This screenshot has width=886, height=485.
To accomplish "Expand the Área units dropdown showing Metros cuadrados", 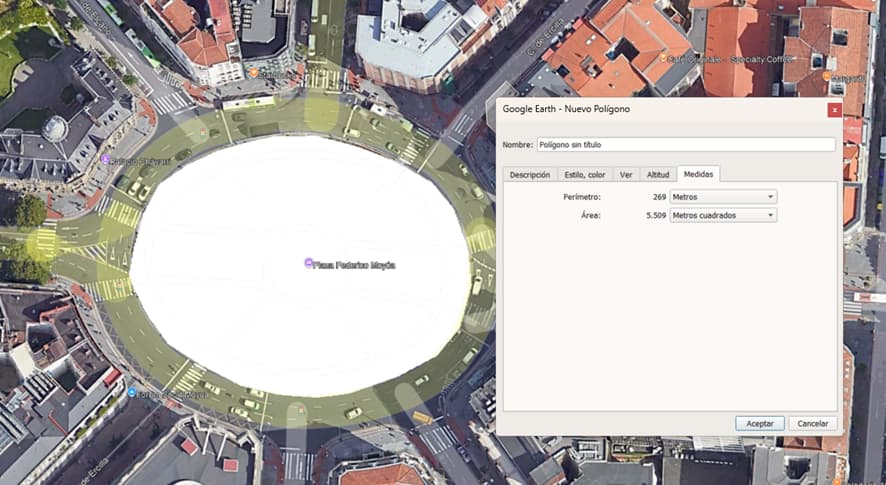I will [x=723, y=215].
